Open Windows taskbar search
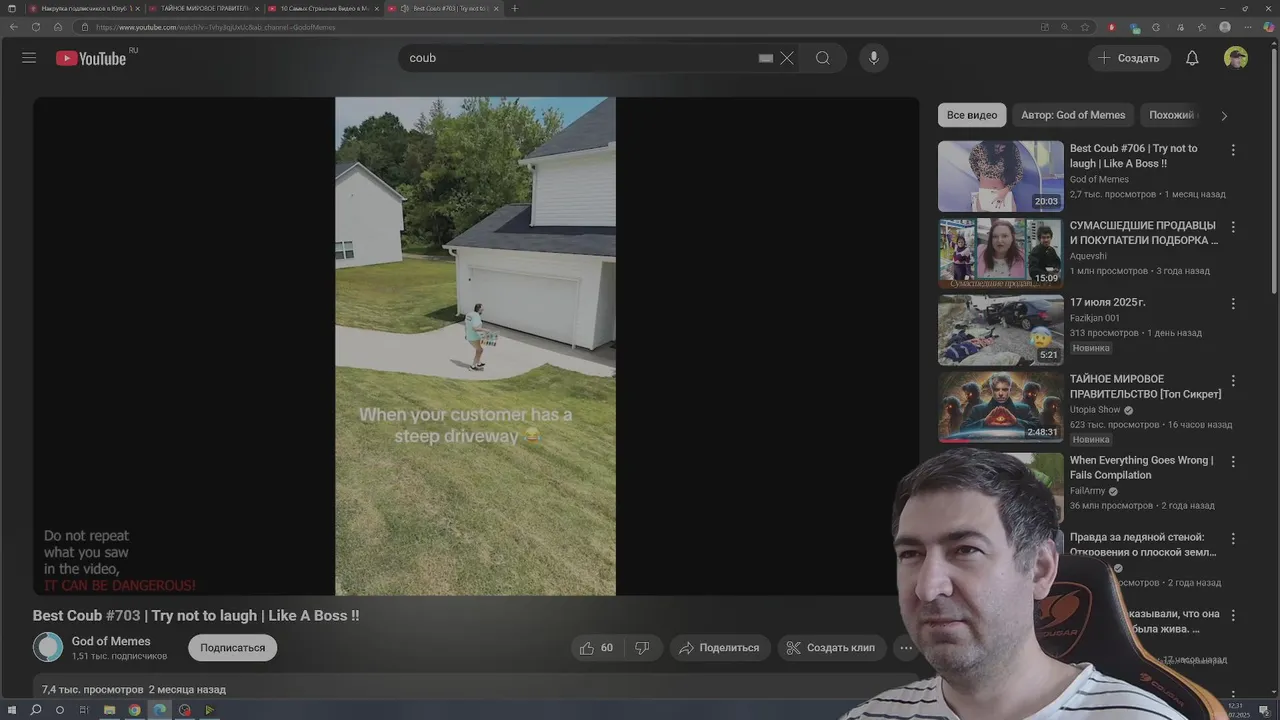1280x720 pixels. 36,710
